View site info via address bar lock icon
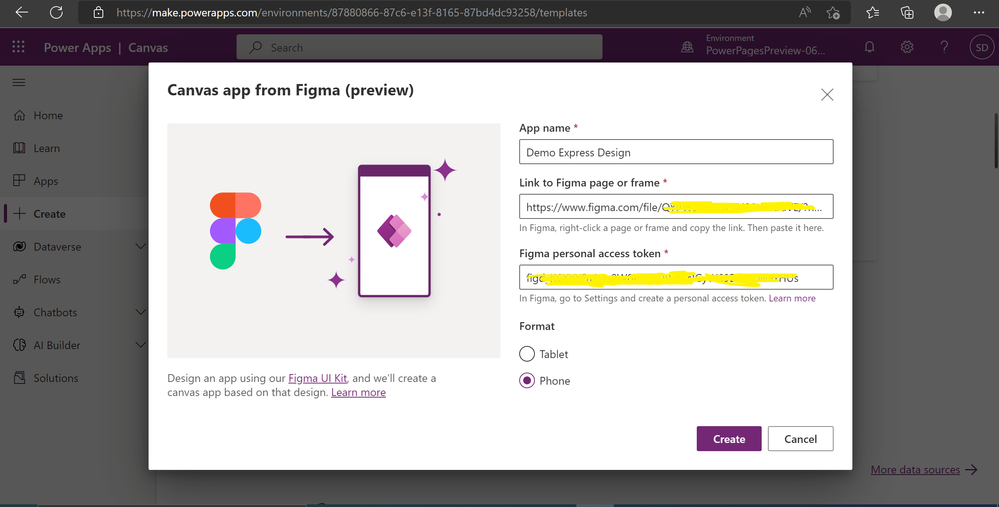The height and width of the screenshot is (507, 999). (98, 12)
